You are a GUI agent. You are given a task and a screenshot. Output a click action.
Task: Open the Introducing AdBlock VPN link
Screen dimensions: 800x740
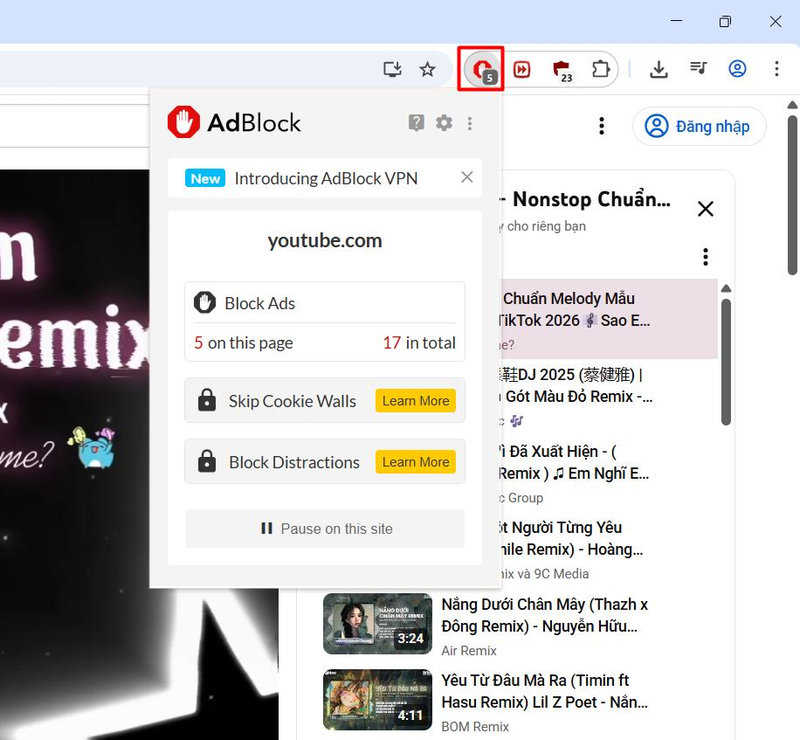[x=326, y=179]
